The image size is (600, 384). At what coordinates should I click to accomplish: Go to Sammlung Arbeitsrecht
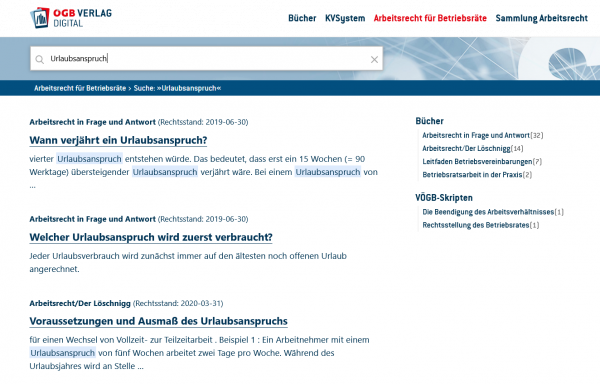click(541, 18)
